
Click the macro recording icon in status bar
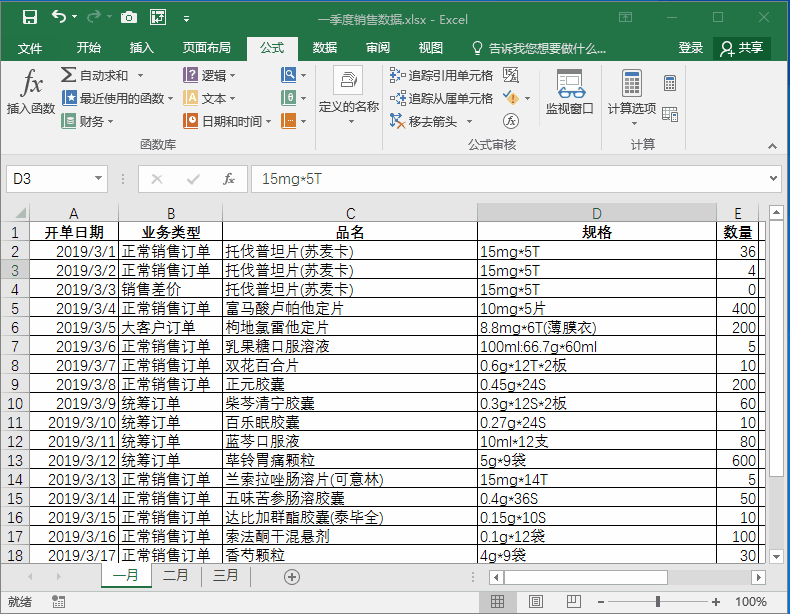point(58,601)
